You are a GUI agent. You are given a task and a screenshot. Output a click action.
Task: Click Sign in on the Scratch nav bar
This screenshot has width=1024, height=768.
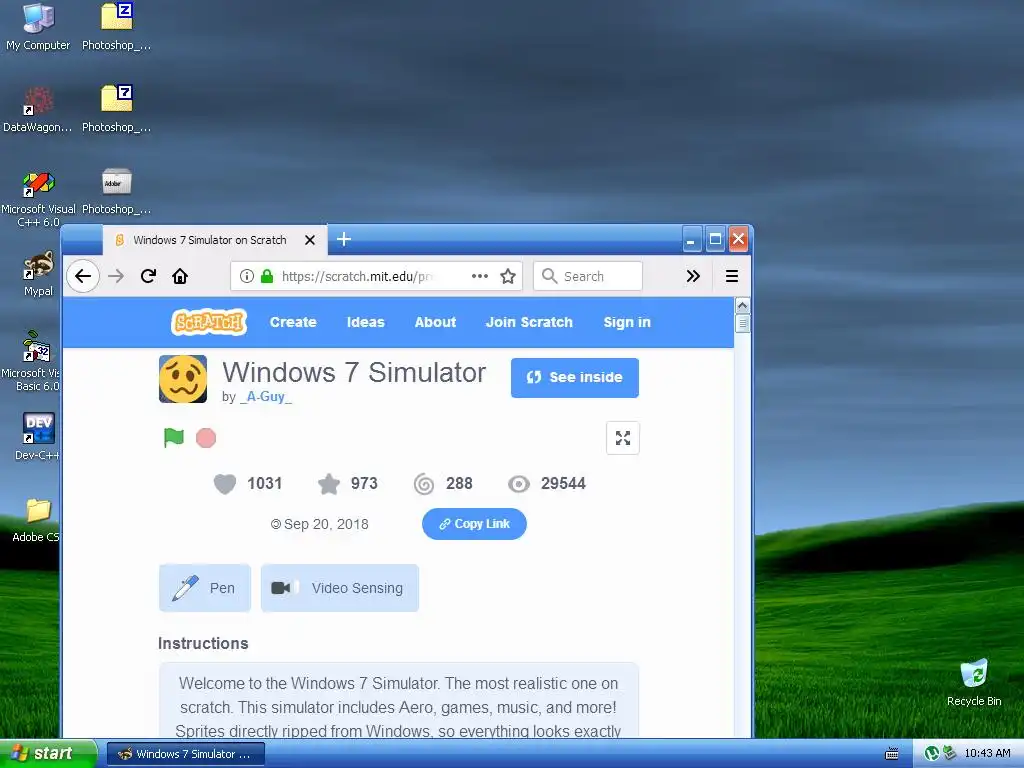coord(627,322)
